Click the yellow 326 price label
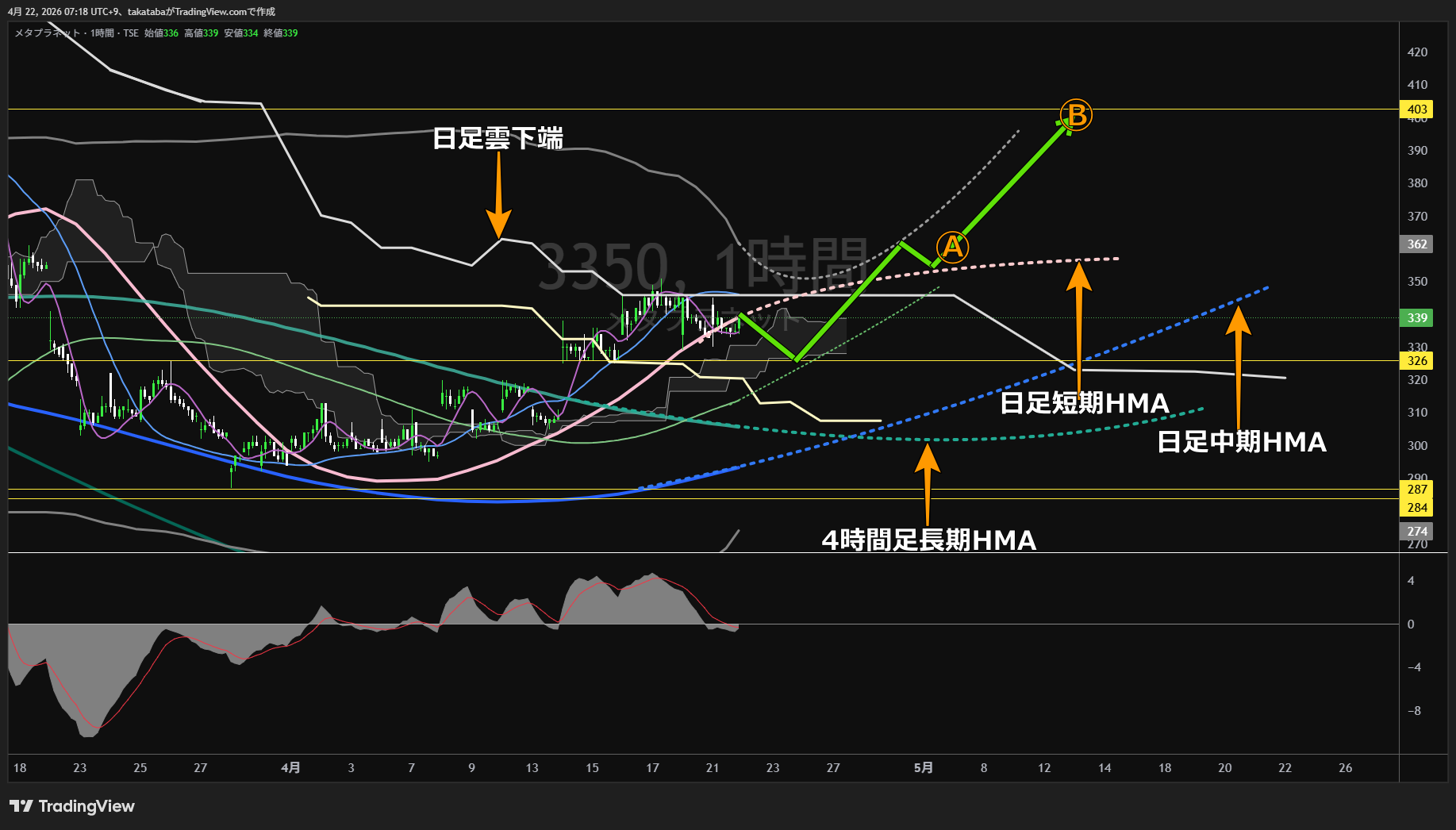 coord(1417,361)
